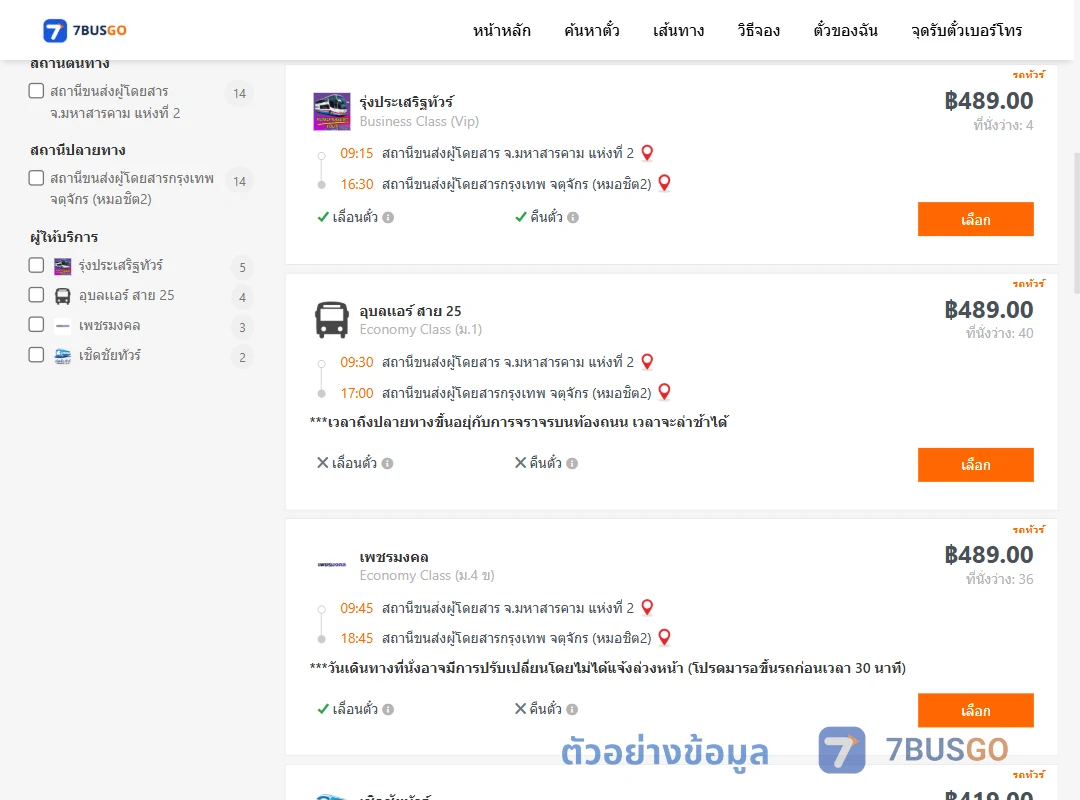Click the Economy Class (ม.4 ข) label
This screenshot has height=800, width=1080.
coord(427,575)
